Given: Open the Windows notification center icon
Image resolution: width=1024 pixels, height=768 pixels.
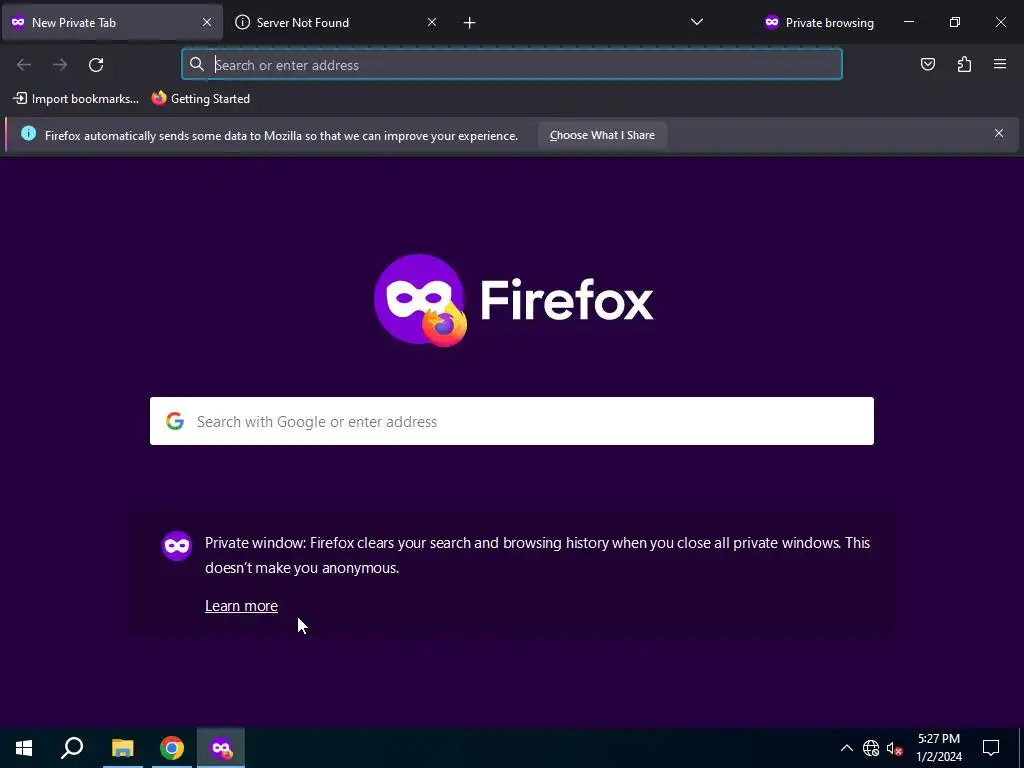Looking at the screenshot, I should click(x=991, y=748).
